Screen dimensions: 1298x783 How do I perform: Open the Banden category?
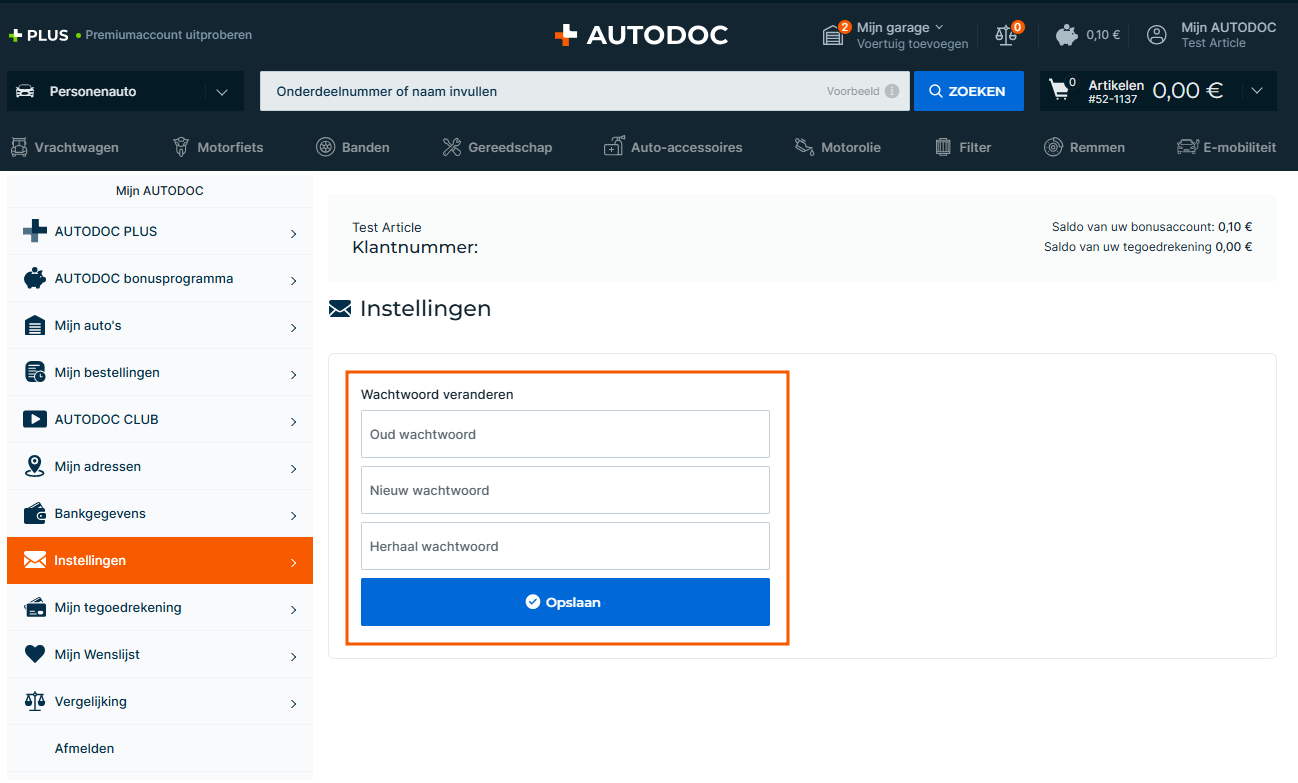(353, 147)
